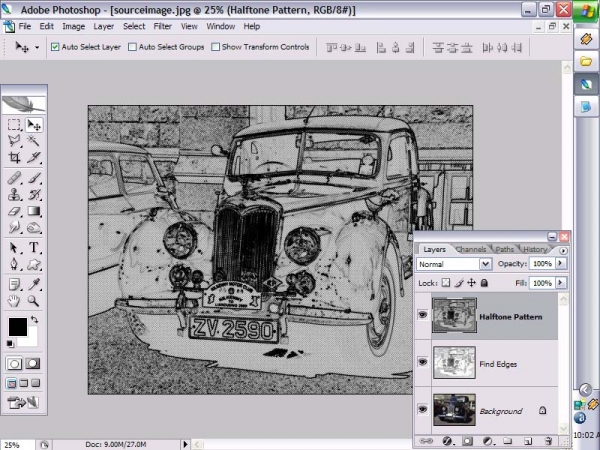Screen dimensions: 600x450
Task: Select the Zoom tool
Action: 34,301
